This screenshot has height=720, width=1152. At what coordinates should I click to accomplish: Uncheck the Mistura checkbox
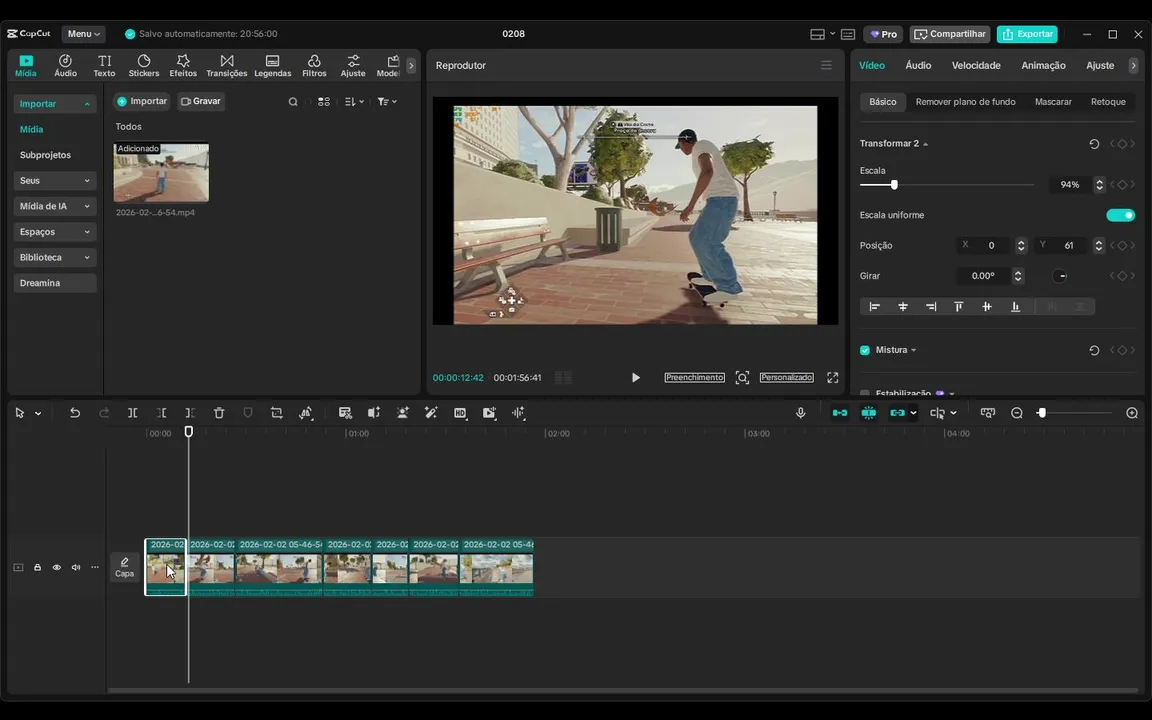click(865, 350)
